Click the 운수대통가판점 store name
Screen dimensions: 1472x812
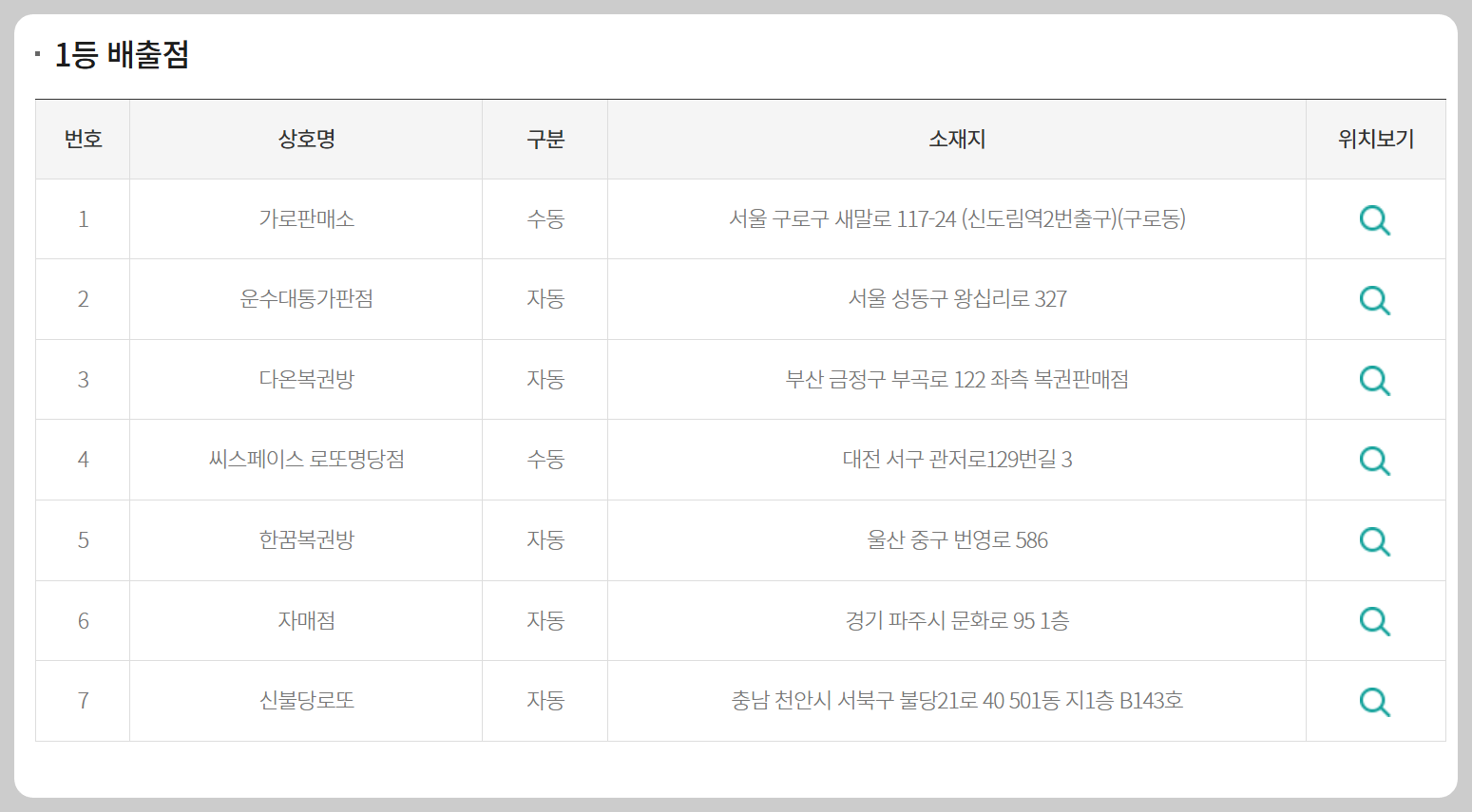(x=305, y=300)
